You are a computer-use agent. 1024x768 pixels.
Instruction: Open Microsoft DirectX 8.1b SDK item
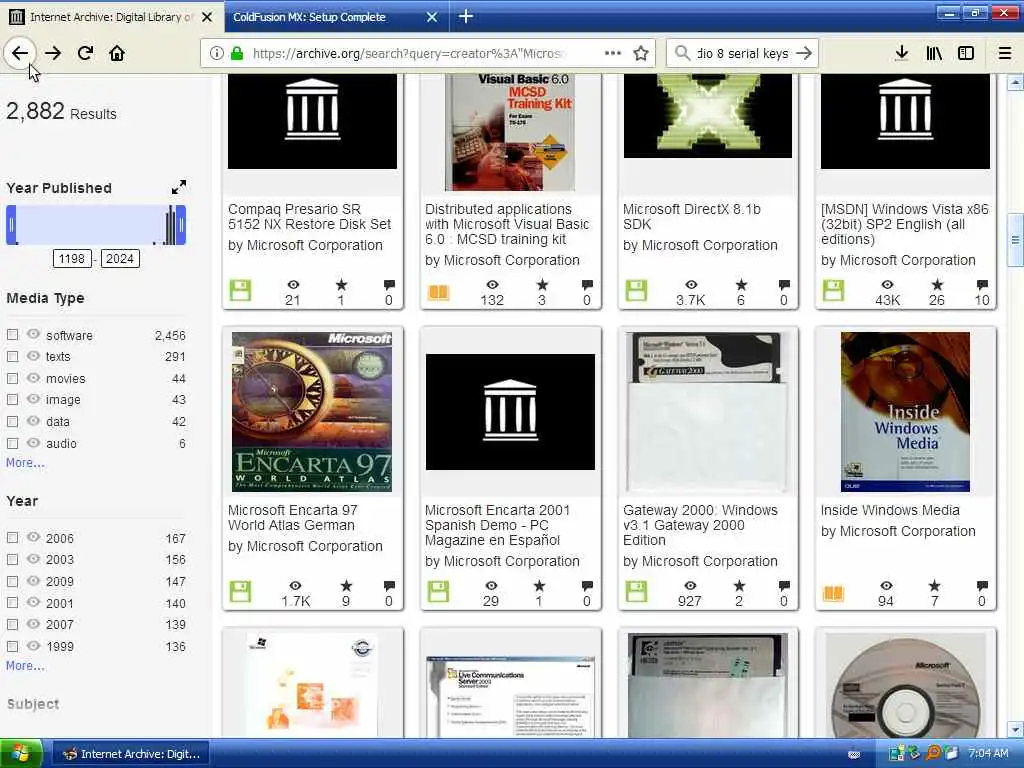(x=692, y=216)
